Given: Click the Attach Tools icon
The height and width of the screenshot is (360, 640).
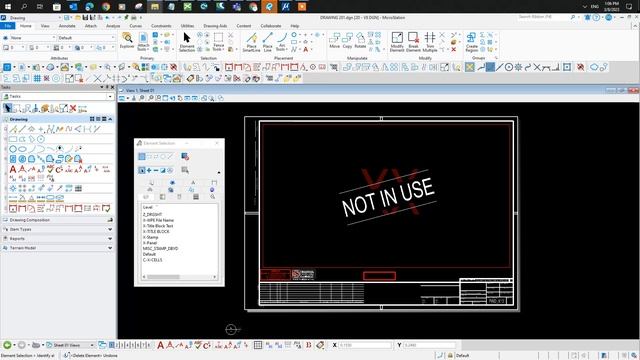Looking at the screenshot, I should (143, 42).
